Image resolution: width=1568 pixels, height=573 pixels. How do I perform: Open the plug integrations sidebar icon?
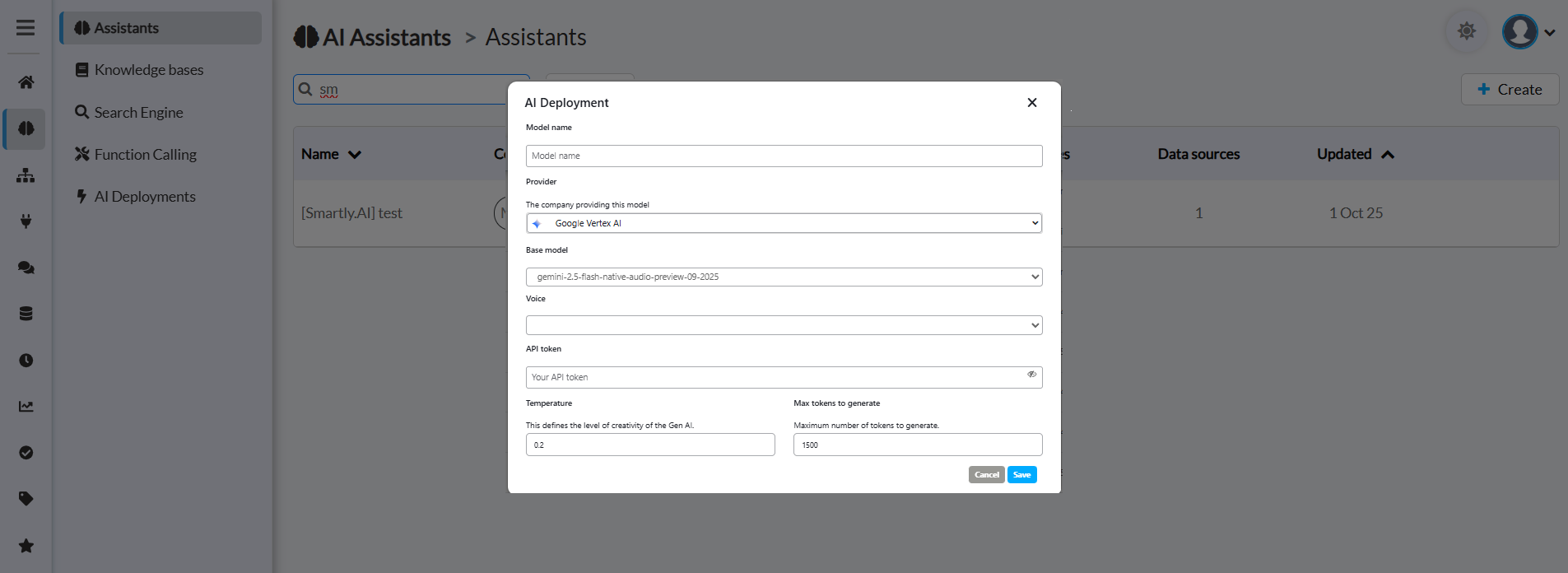coord(26,221)
